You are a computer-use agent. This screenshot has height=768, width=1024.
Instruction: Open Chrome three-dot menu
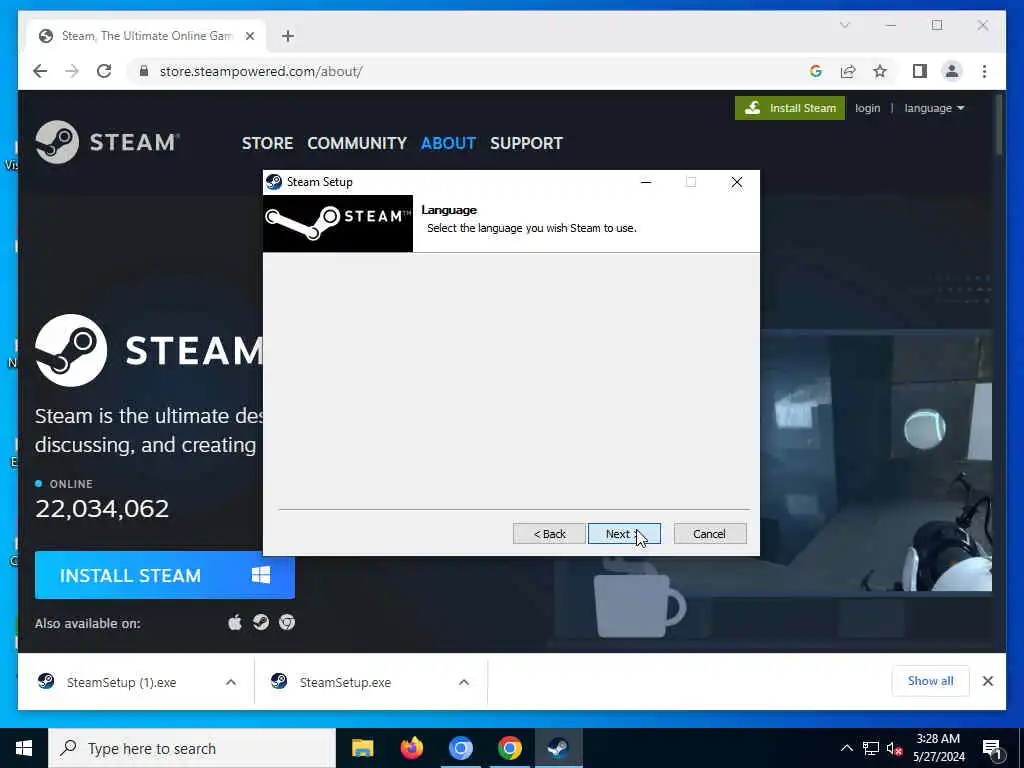tap(984, 71)
